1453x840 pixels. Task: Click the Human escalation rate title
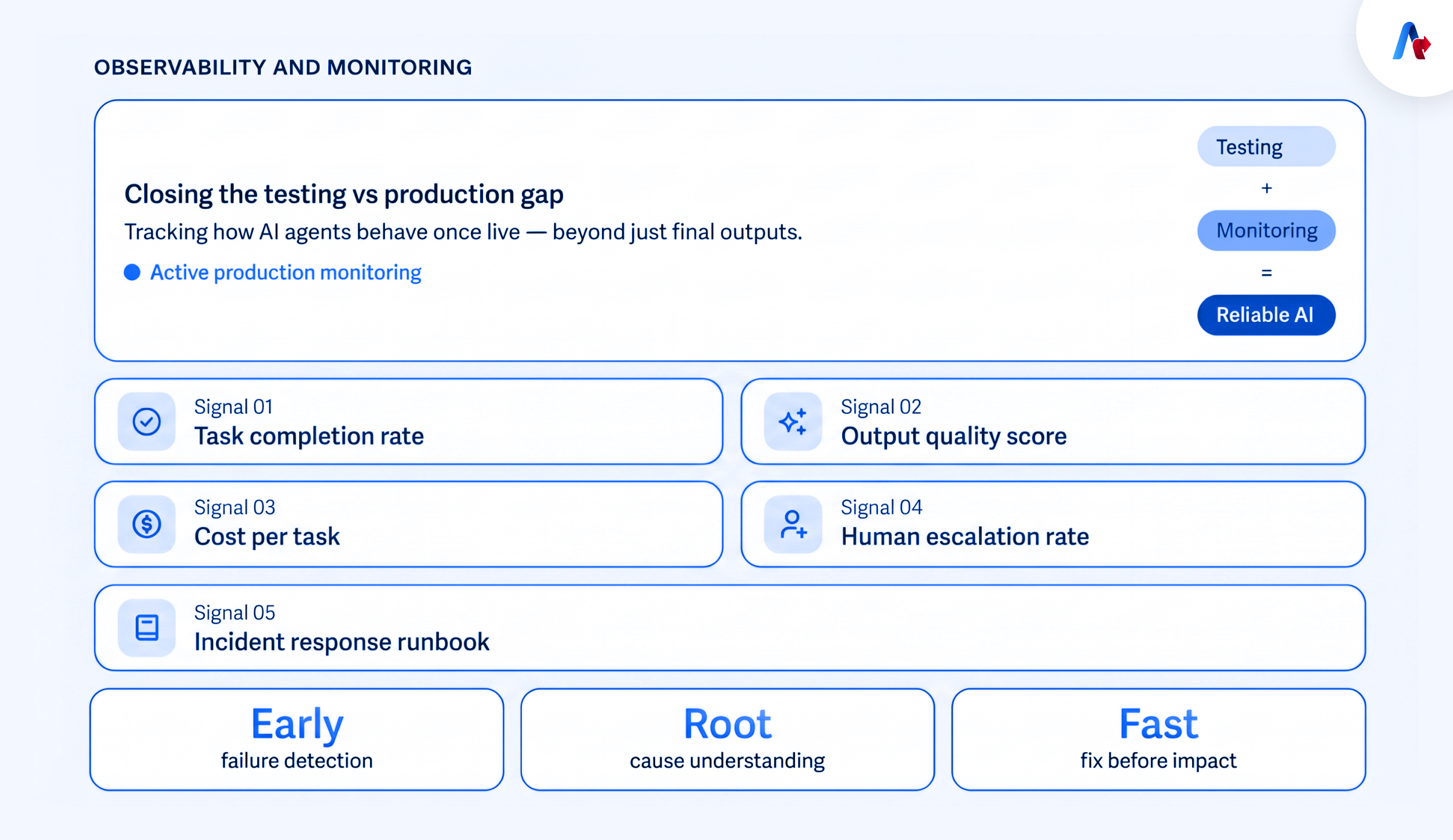965,536
